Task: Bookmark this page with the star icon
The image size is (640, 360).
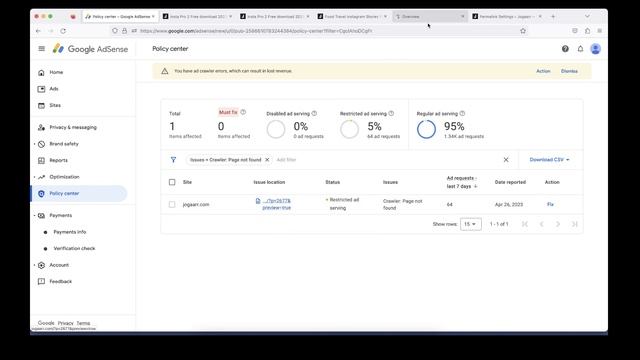Action: 523,31
